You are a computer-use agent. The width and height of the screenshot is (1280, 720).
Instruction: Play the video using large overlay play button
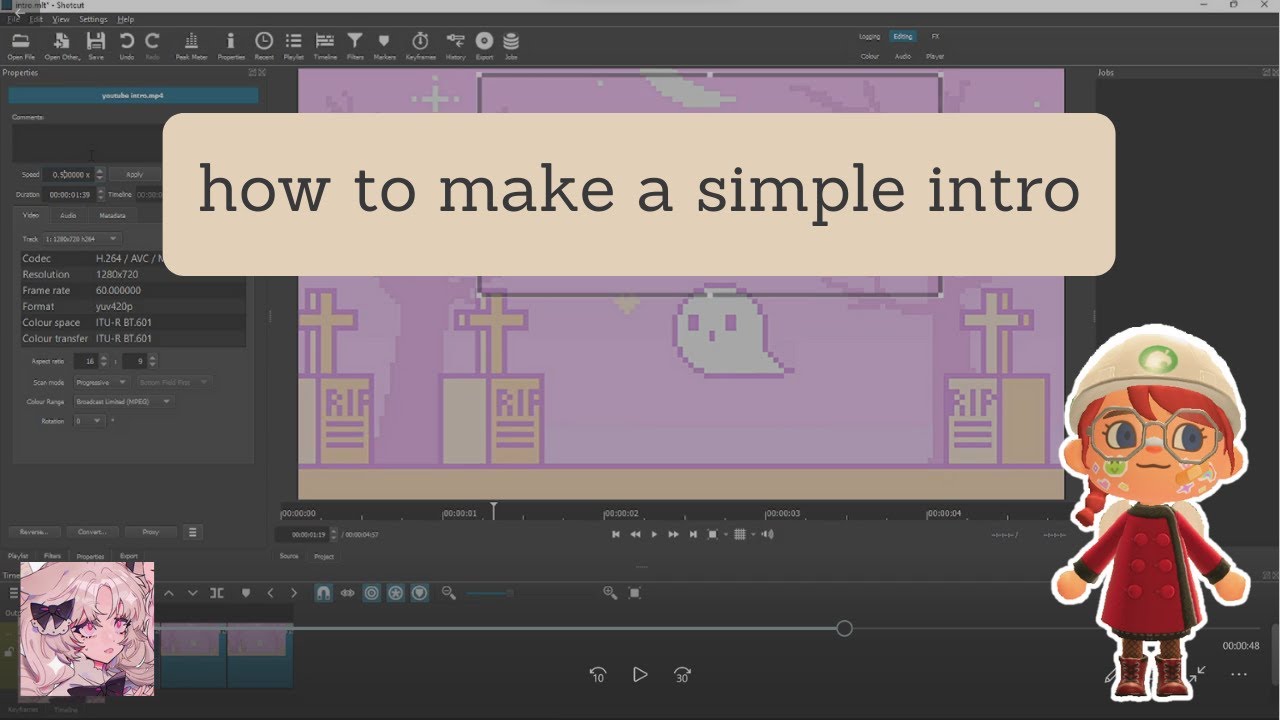640,675
